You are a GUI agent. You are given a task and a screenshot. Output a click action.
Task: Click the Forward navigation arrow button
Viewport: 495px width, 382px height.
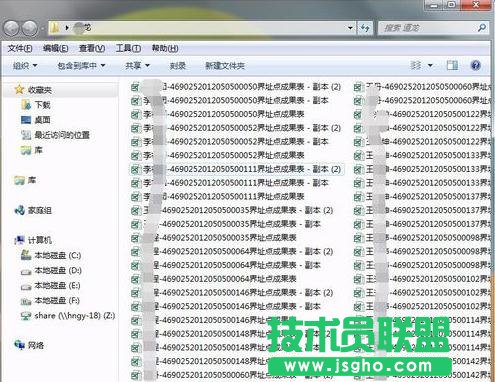30,28
